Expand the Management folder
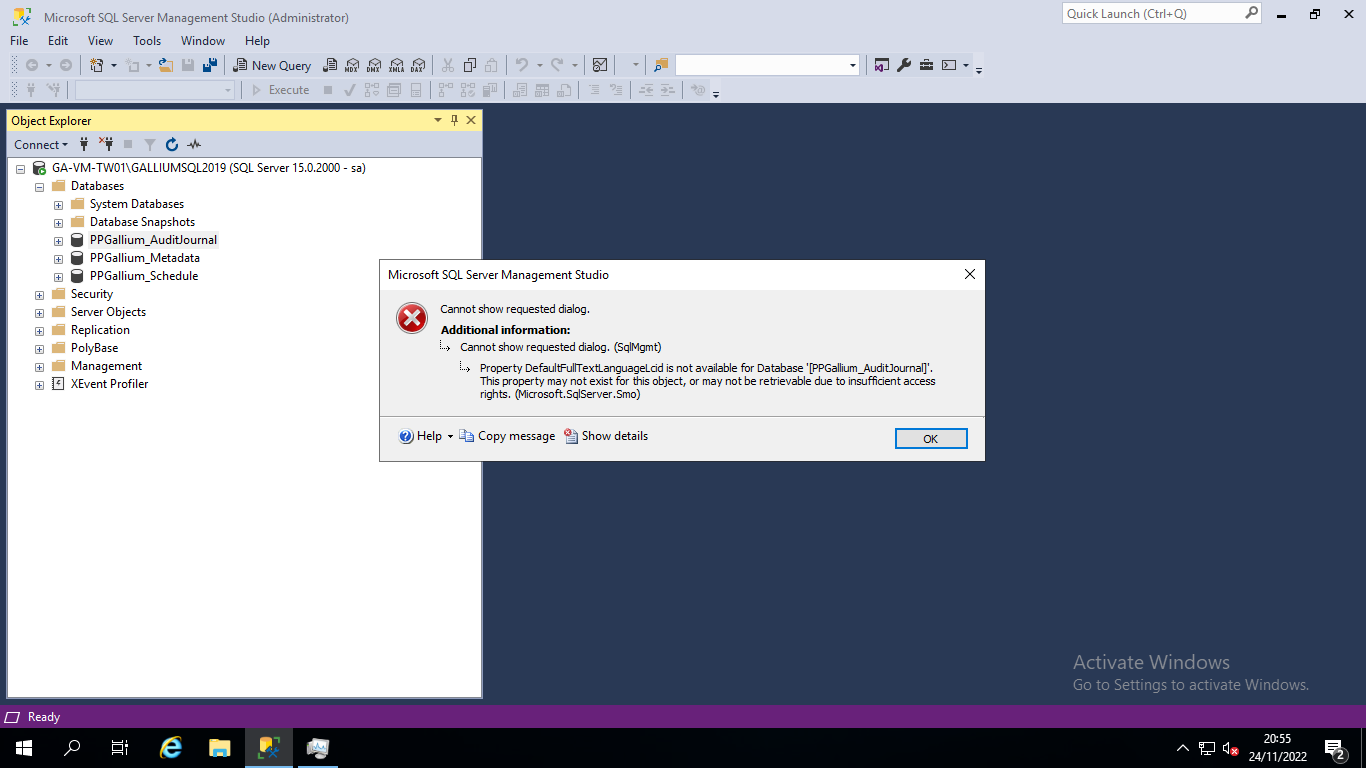1366x768 pixels. point(40,366)
